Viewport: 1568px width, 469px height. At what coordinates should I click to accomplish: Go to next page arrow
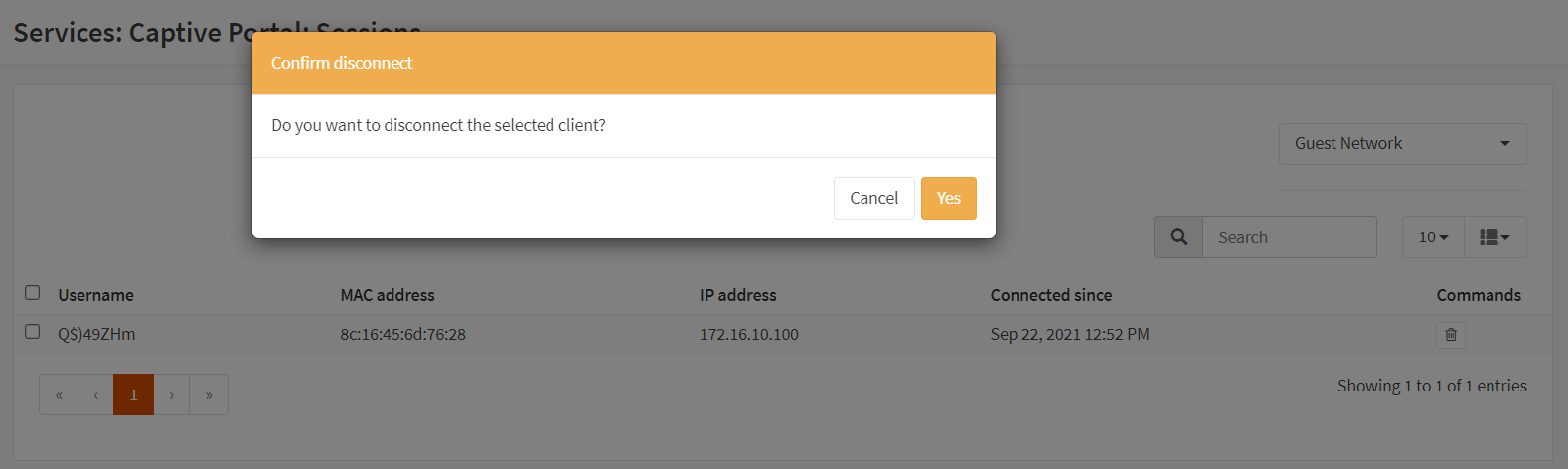click(x=172, y=394)
